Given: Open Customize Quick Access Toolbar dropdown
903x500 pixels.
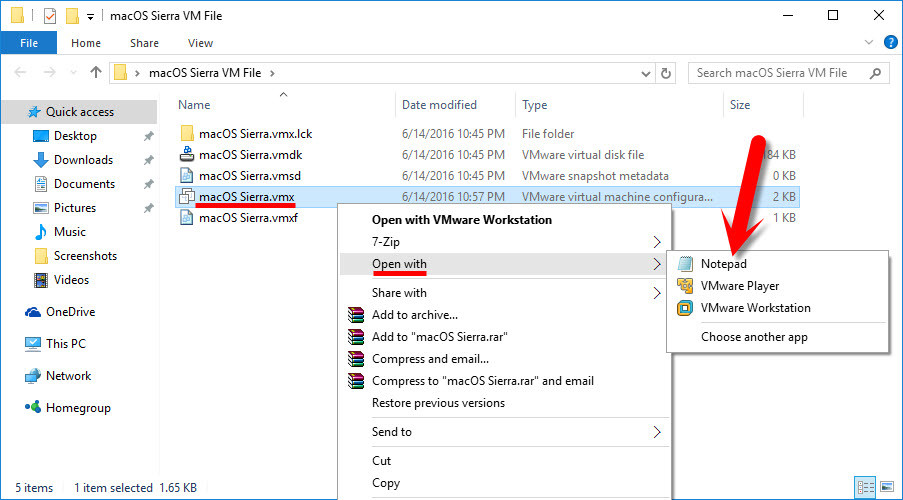Looking at the screenshot, I should [90, 16].
